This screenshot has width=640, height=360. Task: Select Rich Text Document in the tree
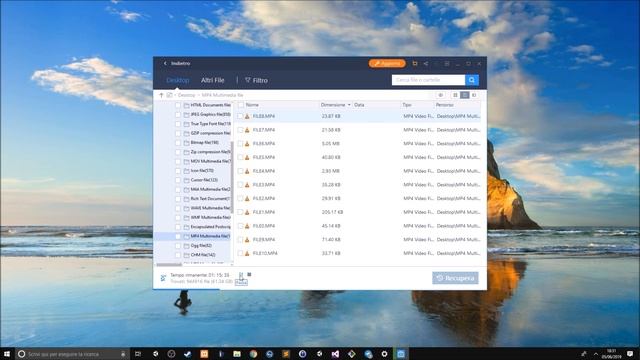210,199
